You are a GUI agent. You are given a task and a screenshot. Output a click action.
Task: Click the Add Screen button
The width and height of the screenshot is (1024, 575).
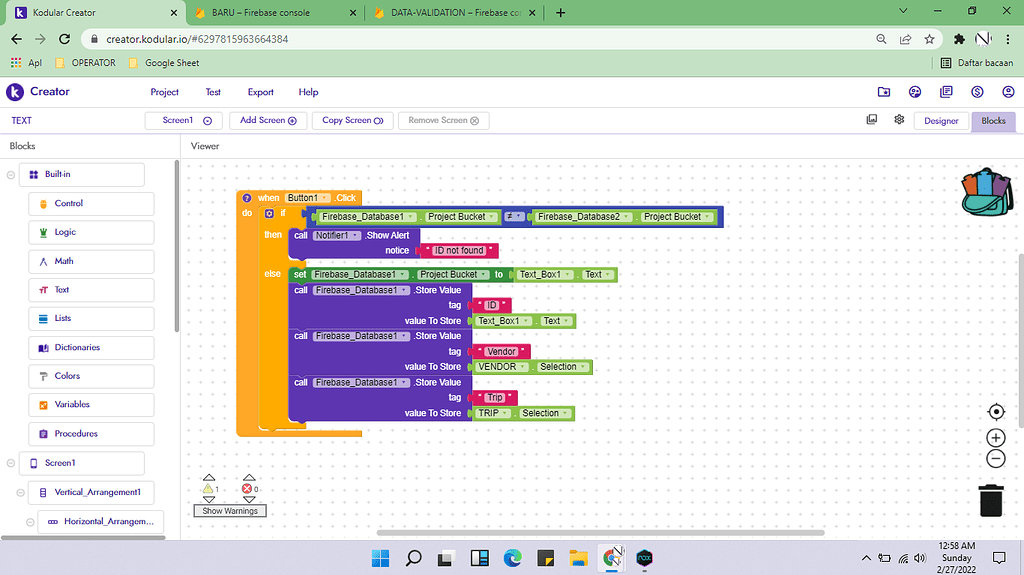(x=268, y=120)
